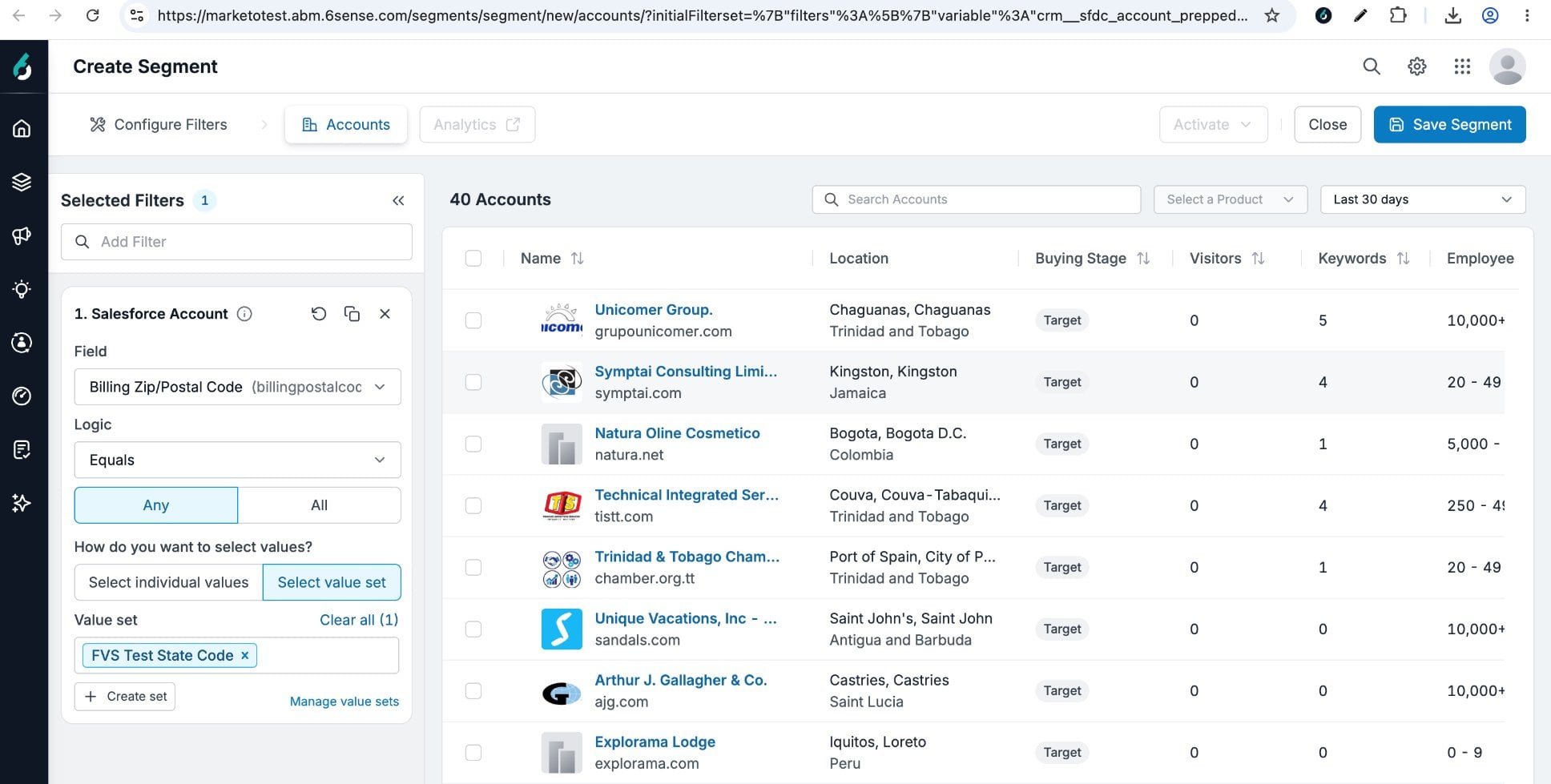This screenshot has height=784, width=1551.
Task: Check the Arthur J. Gallagher checkbox
Action: click(x=473, y=690)
